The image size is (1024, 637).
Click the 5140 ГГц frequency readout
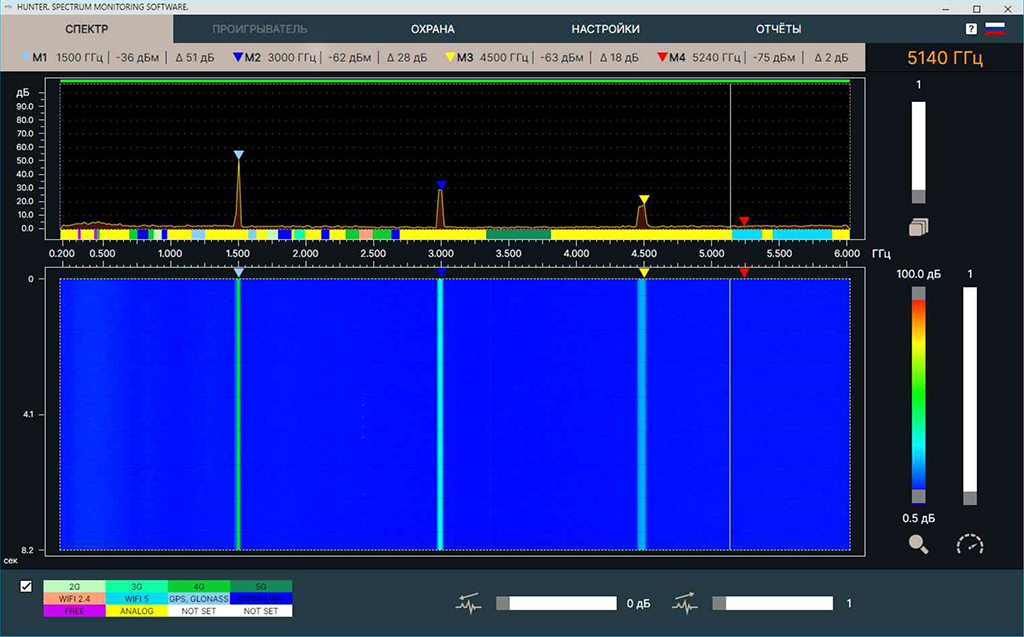tap(944, 57)
